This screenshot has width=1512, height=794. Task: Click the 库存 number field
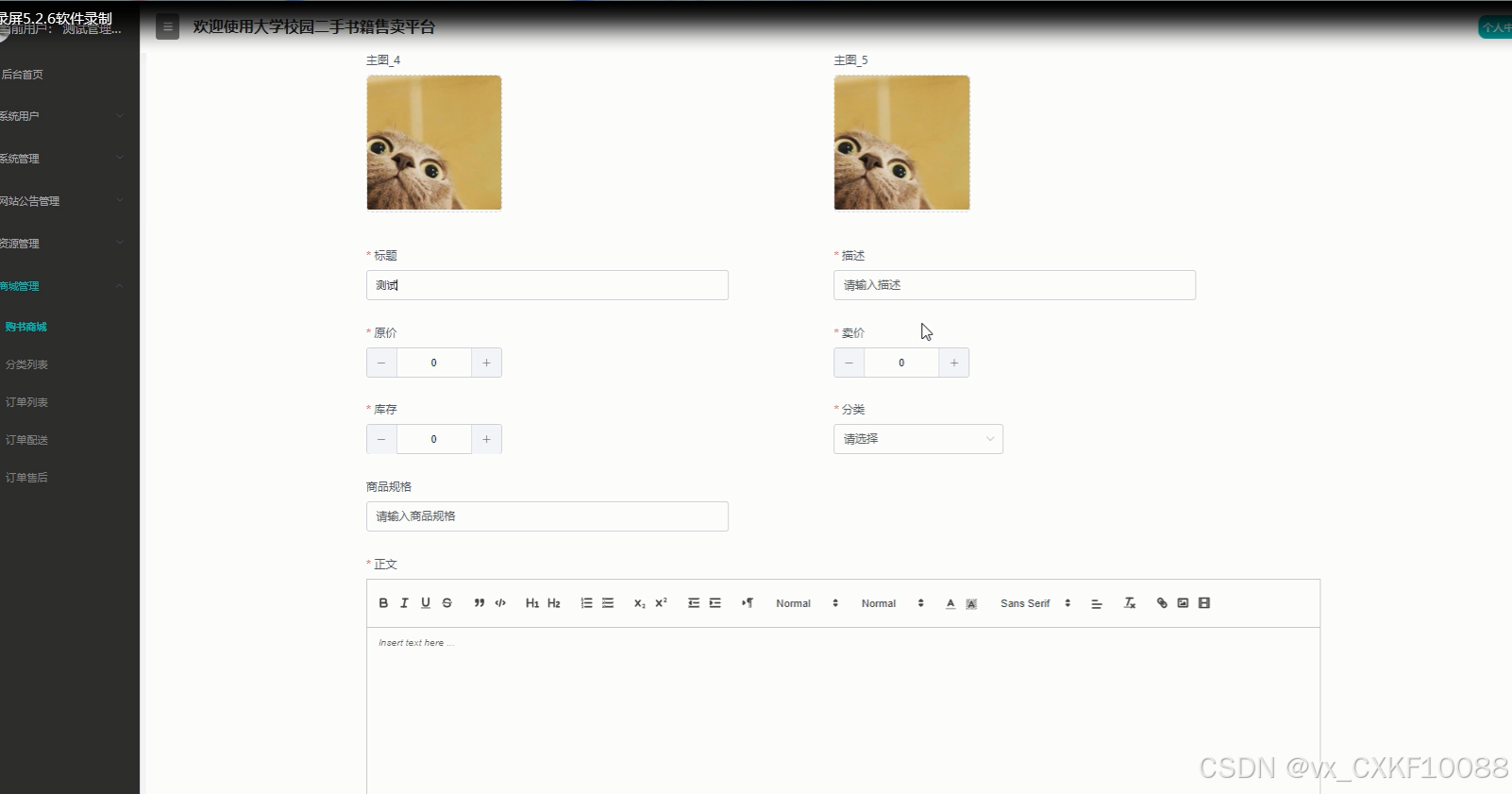(434, 439)
